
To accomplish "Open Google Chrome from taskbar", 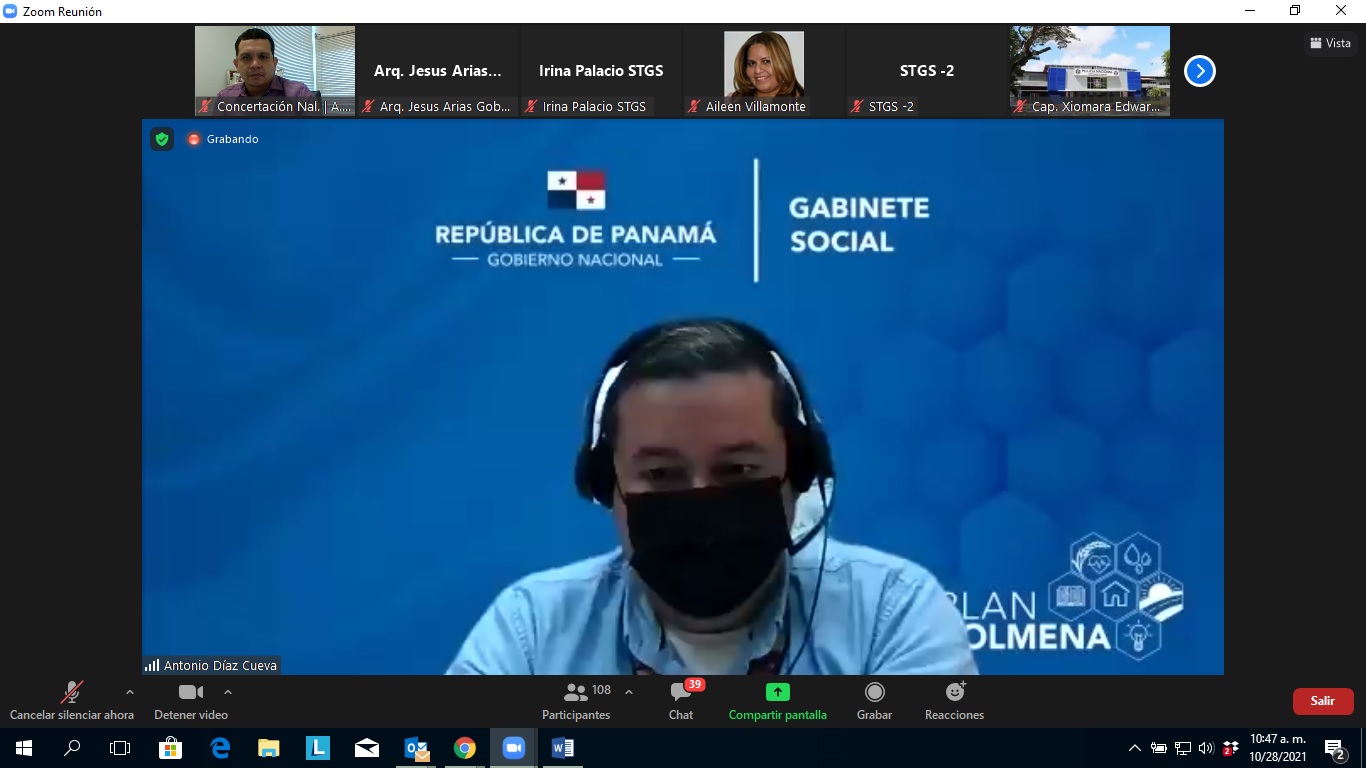I will [x=465, y=748].
